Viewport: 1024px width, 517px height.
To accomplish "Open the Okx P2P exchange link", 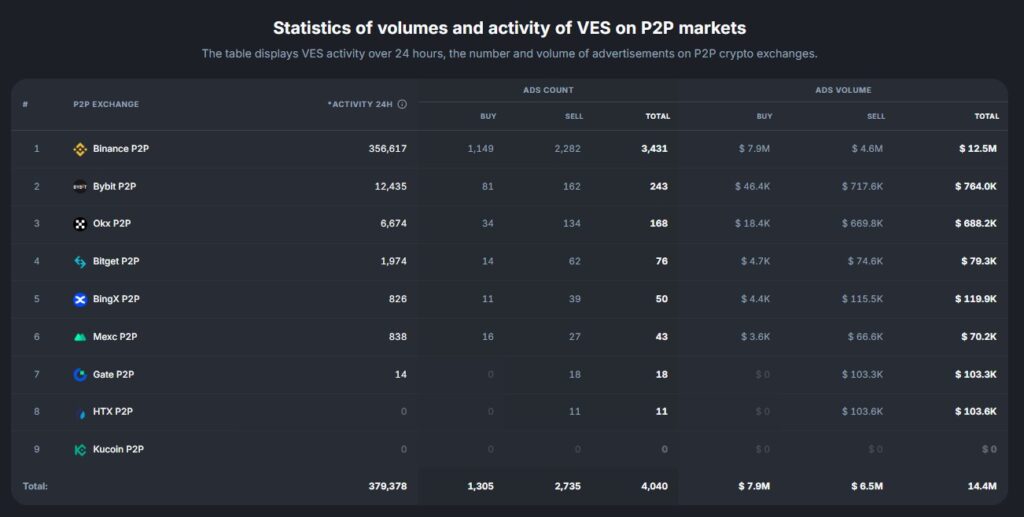I will click(x=112, y=223).
